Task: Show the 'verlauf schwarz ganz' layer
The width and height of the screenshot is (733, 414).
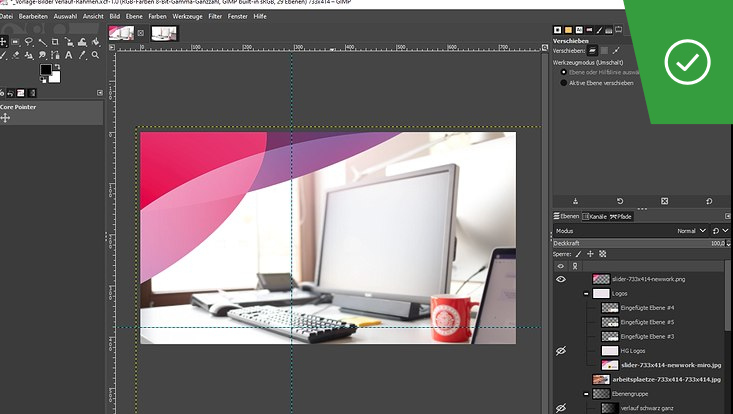Action: click(x=561, y=408)
